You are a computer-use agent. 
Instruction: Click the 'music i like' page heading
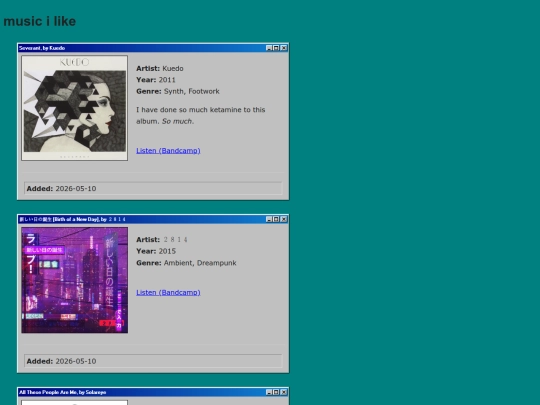coord(40,21)
